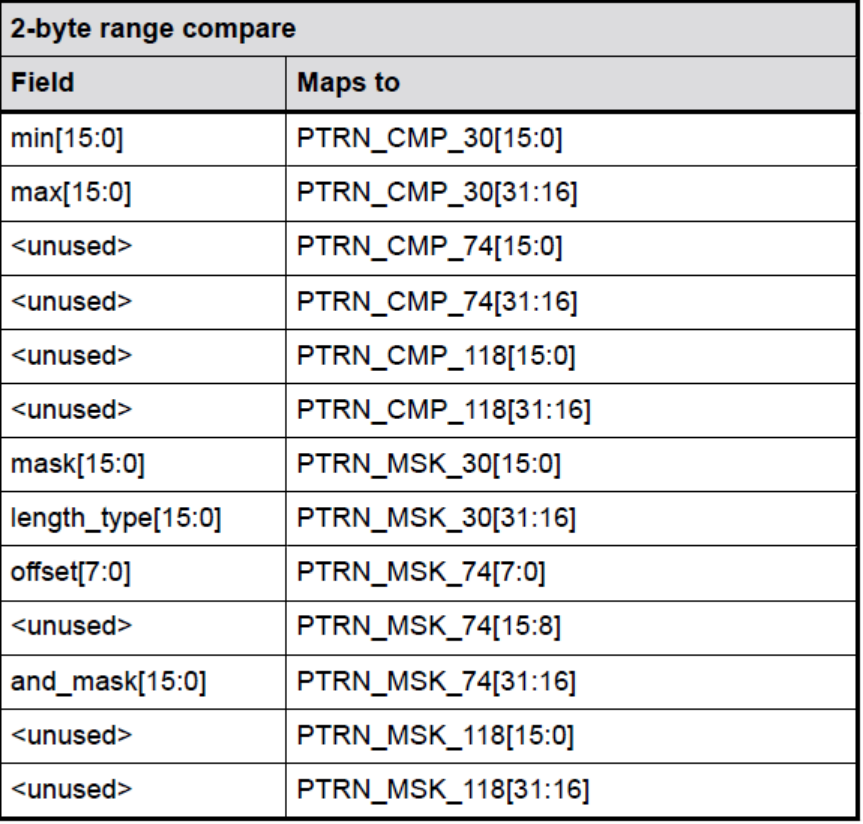This screenshot has height=824, width=863.
Task: Select the PTRN_CMP_118[15:0] cell
Action: [435, 353]
